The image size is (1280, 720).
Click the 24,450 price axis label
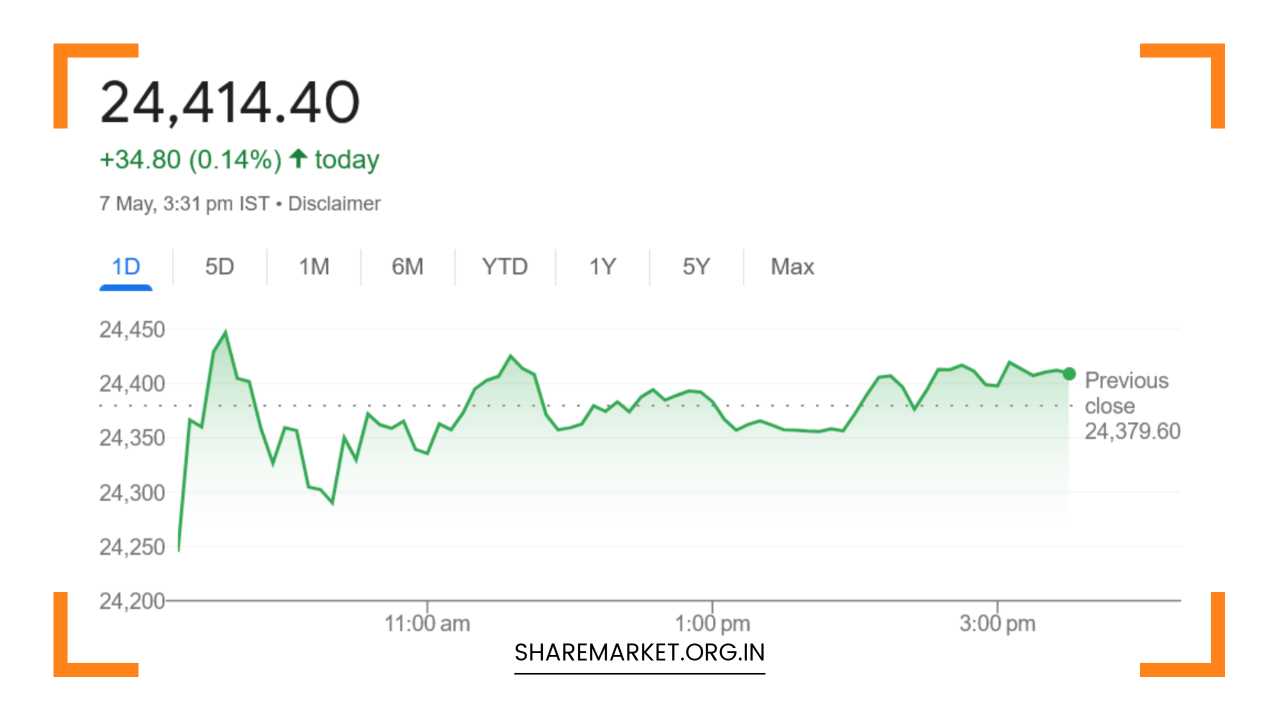[132, 330]
